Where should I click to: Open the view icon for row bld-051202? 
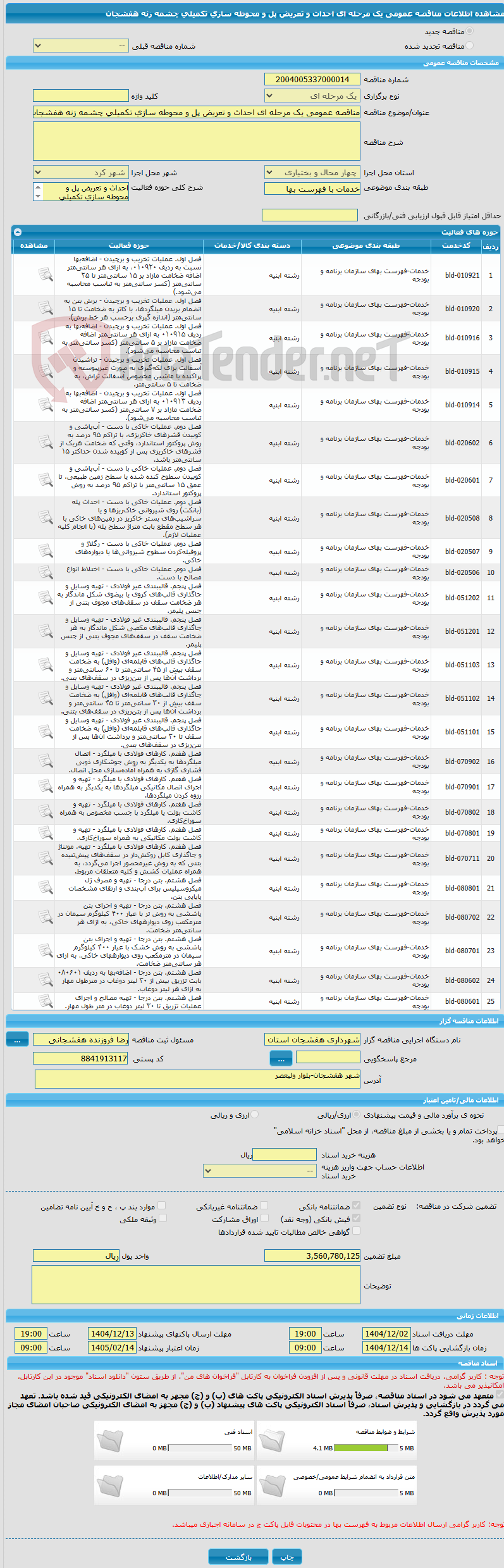[x=46, y=598]
